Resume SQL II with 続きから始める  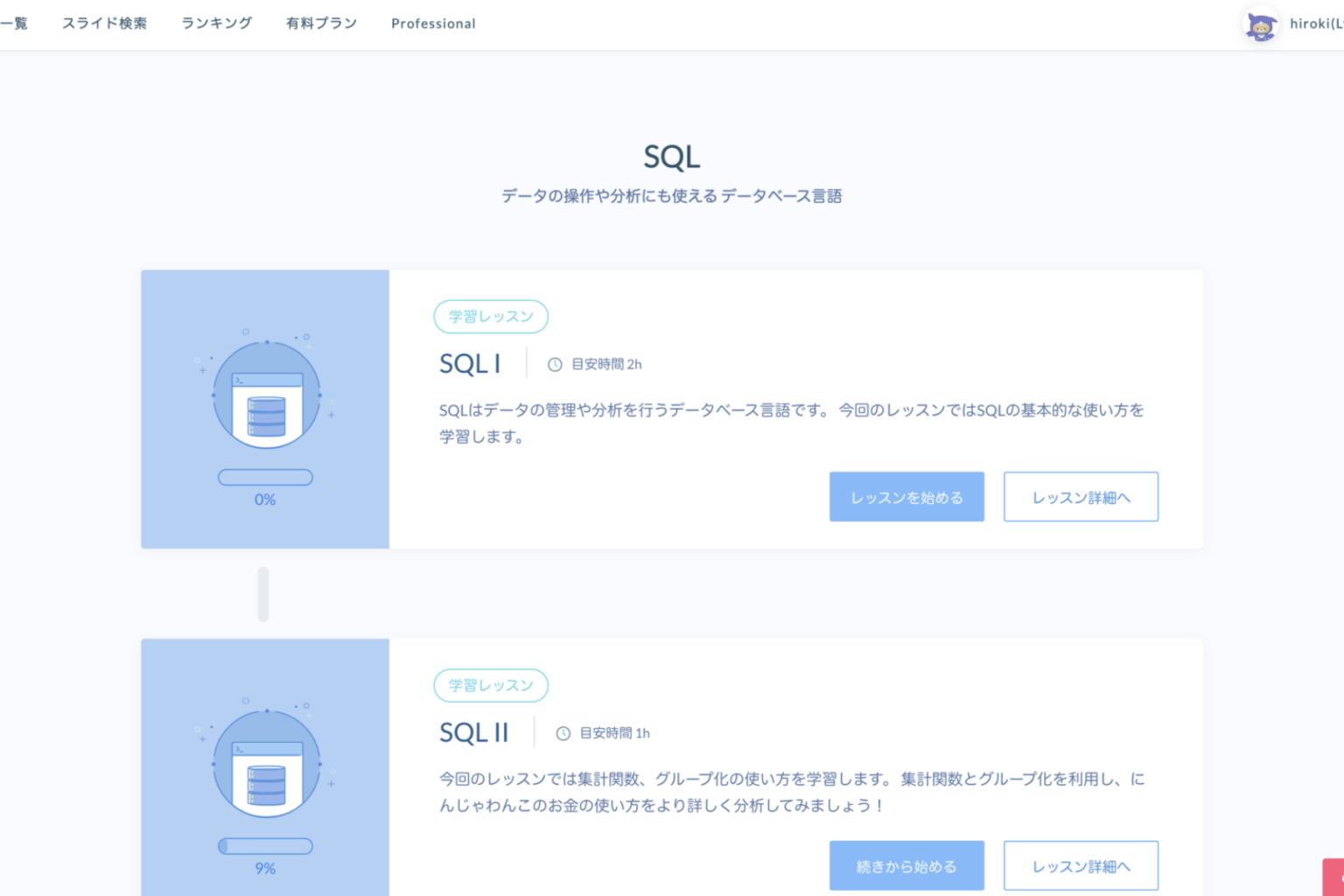[906, 865]
